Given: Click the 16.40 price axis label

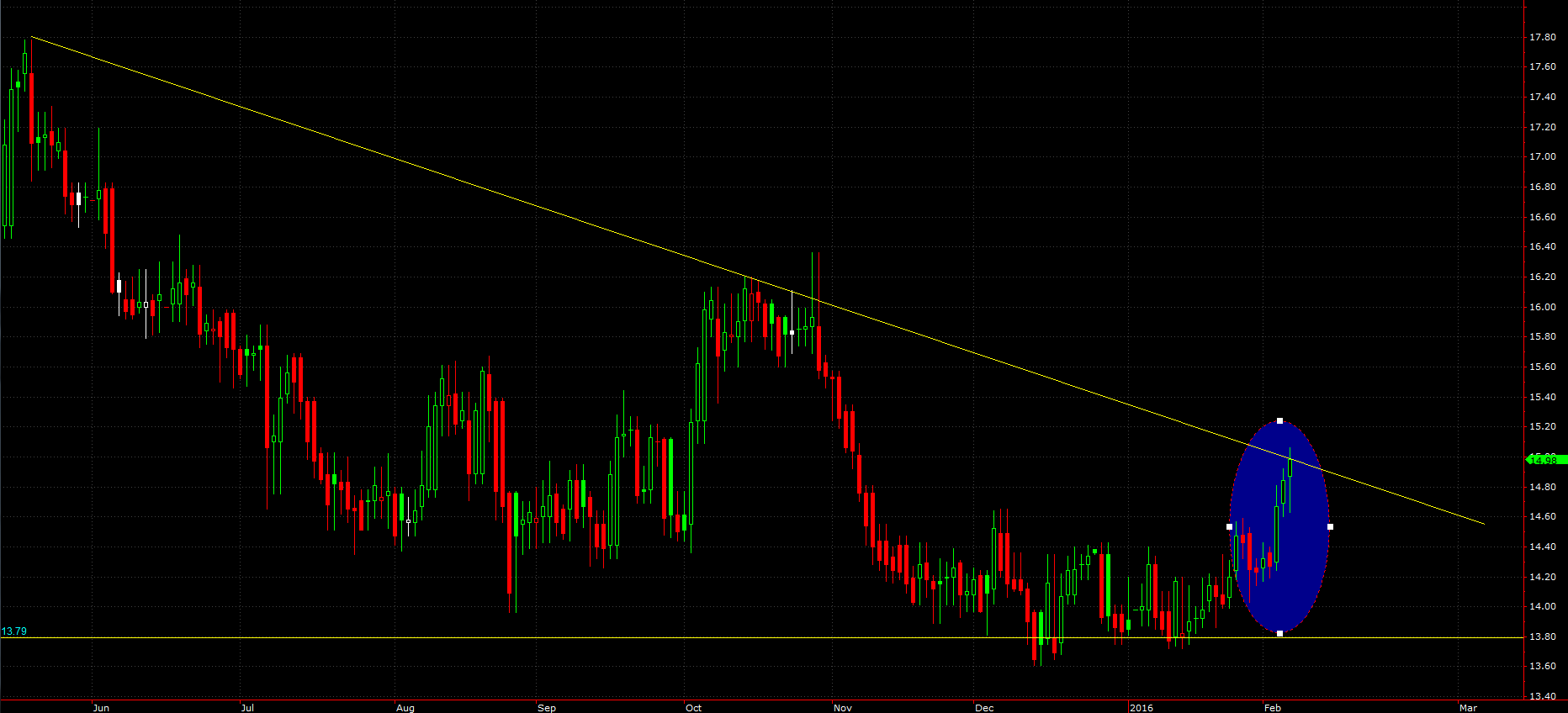Looking at the screenshot, I should (1542, 246).
